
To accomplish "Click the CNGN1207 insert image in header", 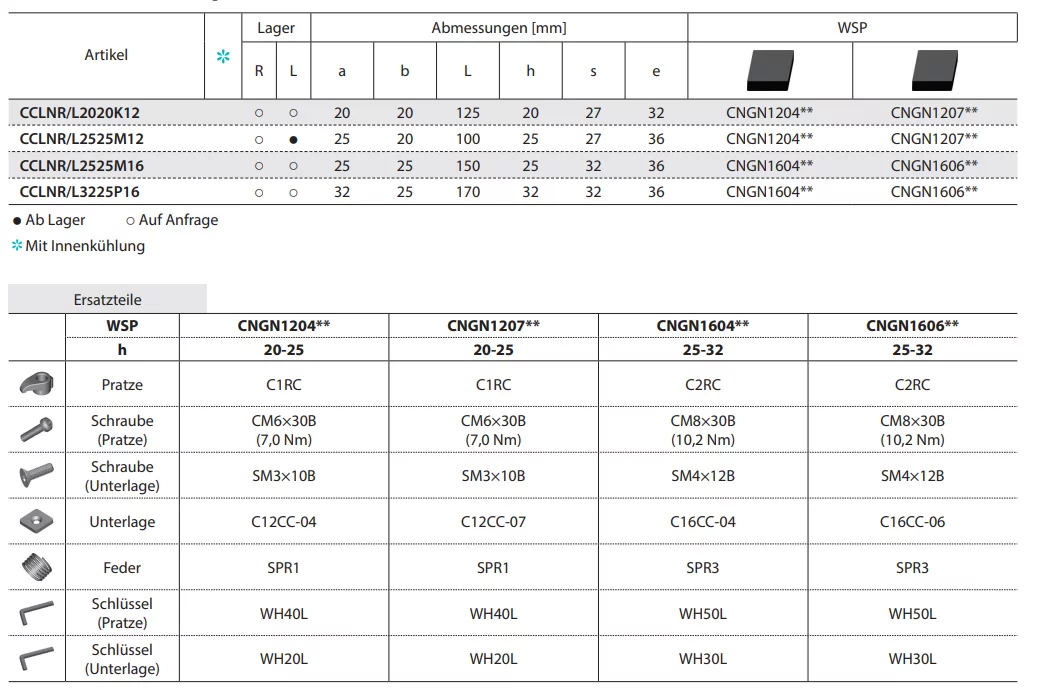I will [934, 70].
